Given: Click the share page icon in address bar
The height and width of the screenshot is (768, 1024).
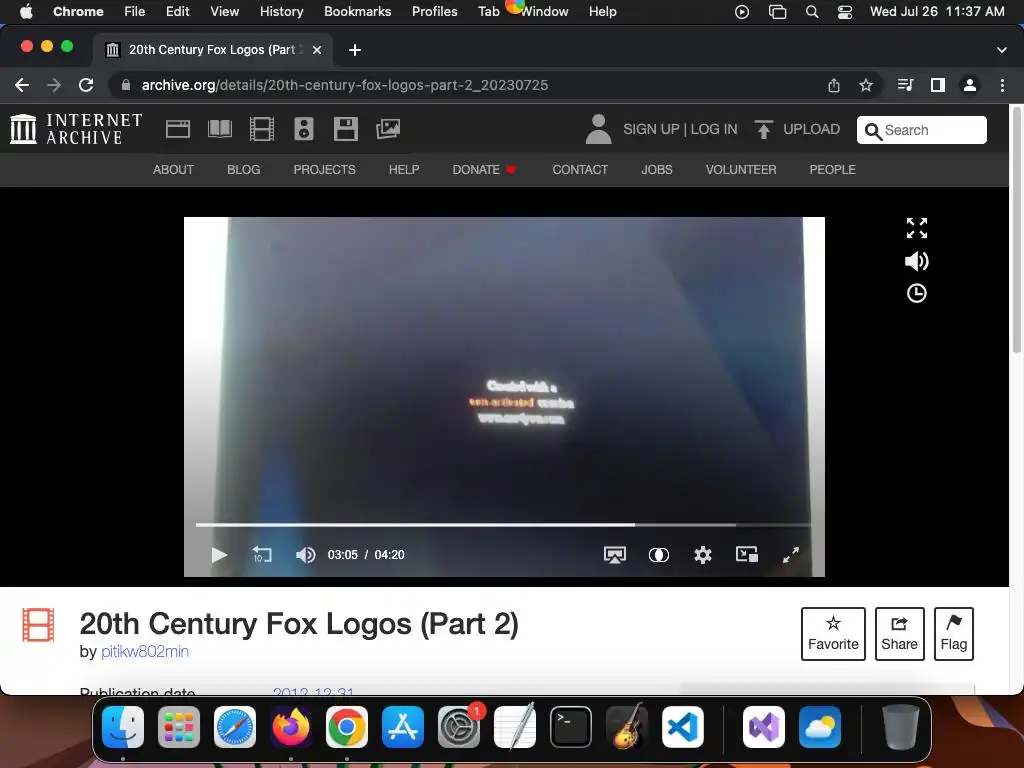Looking at the screenshot, I should [834, 85].
